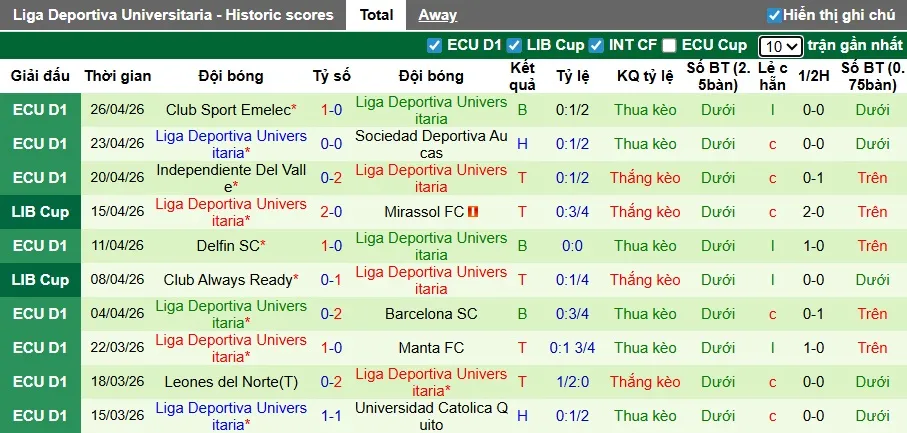The image size is (907, 433).
Task: Open the Club Always Ready team link
Action: click(229, 280)
